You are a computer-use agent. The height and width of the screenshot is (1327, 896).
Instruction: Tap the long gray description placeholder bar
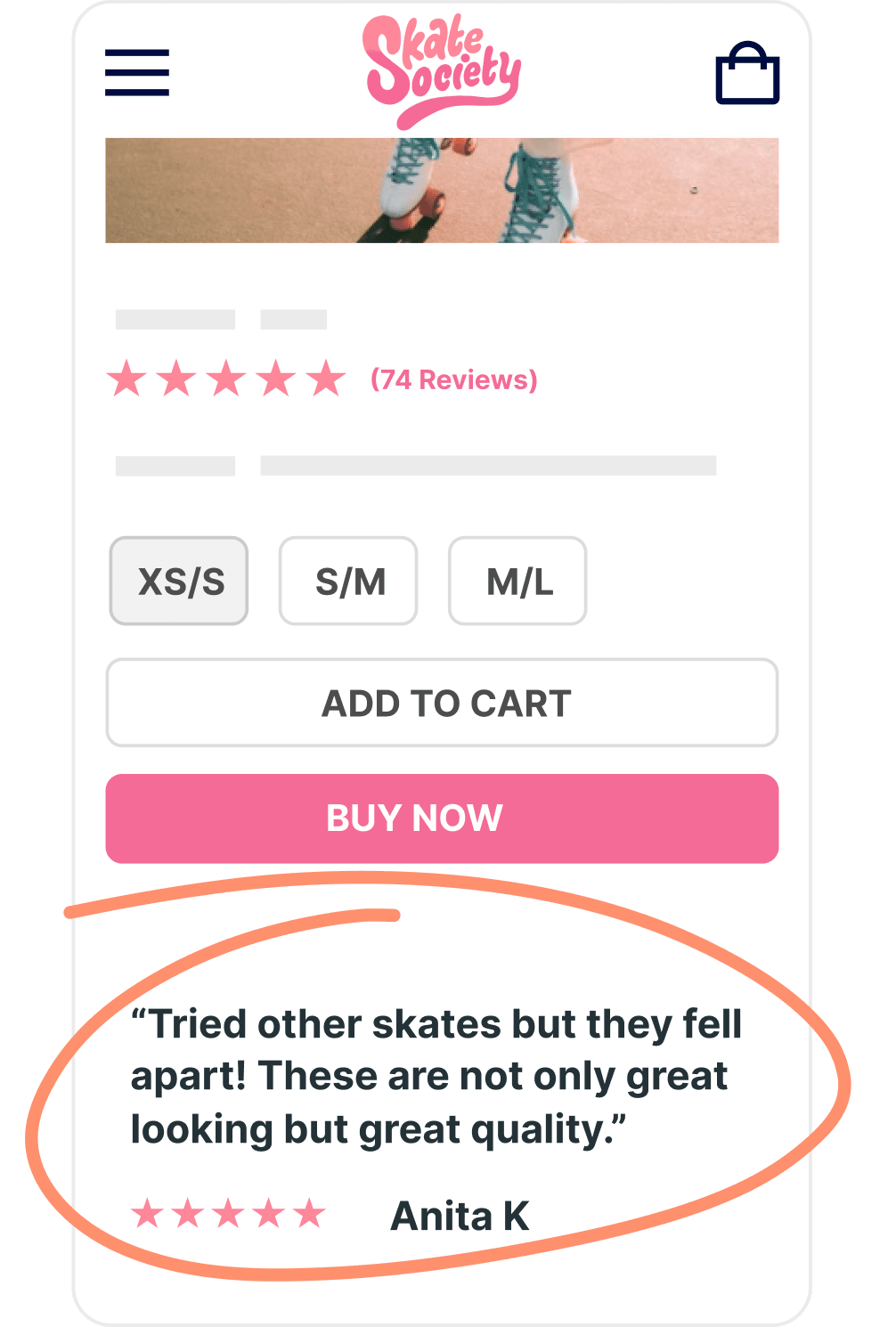pyautogui.click(x=488, y=466)
